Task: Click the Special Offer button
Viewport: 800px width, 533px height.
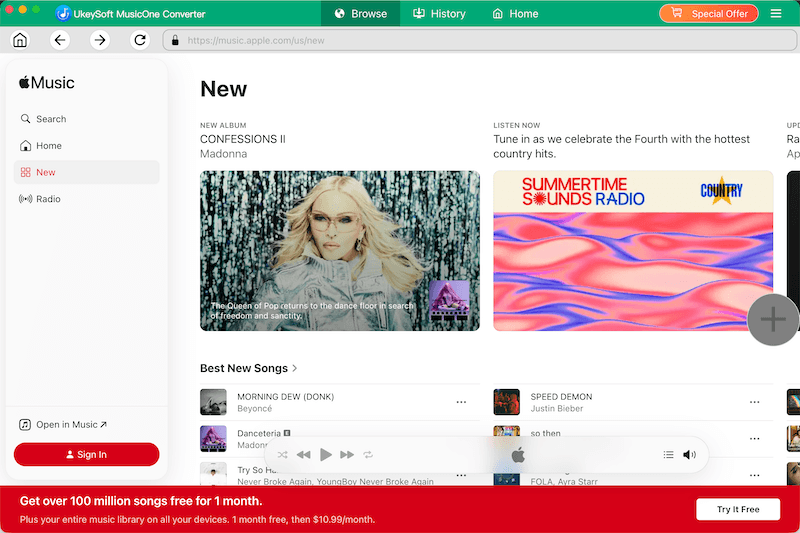Action: click(709, 13)
